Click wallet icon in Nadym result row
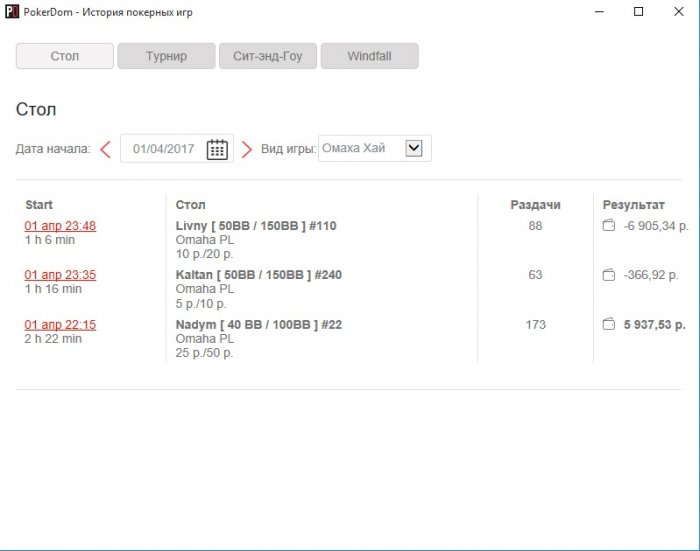The image size is (700, 551). [x=608, y=324]
